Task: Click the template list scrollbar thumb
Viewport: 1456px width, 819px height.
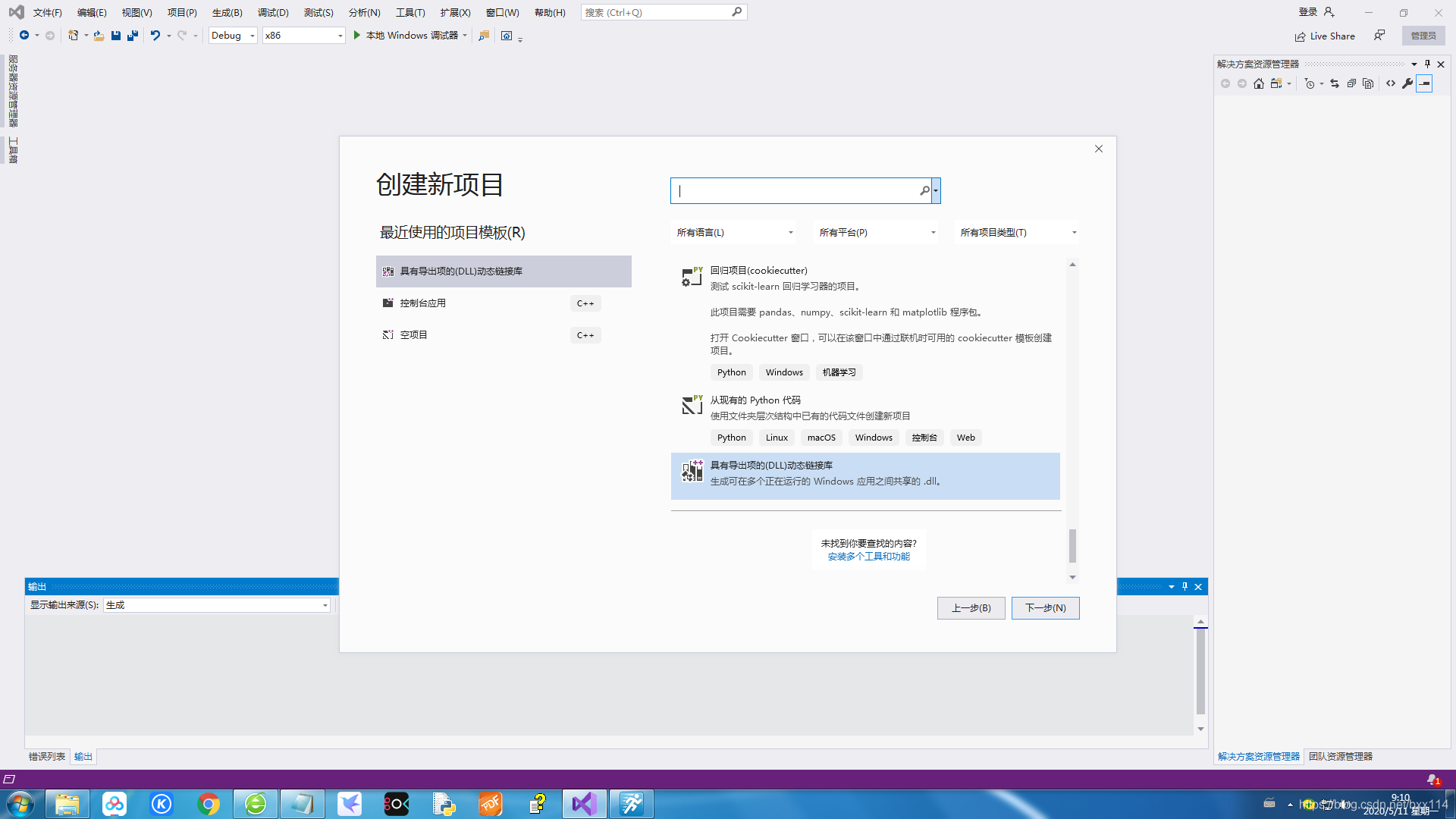Action: [x=1072, y=545]
